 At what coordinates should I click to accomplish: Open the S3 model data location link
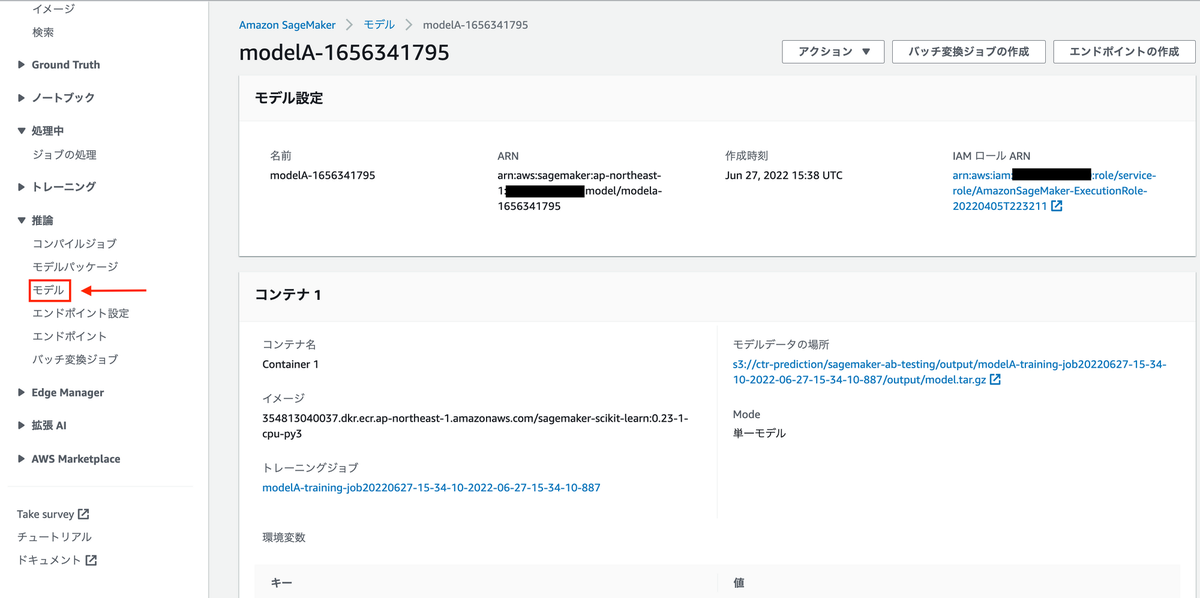click(949, 372)
